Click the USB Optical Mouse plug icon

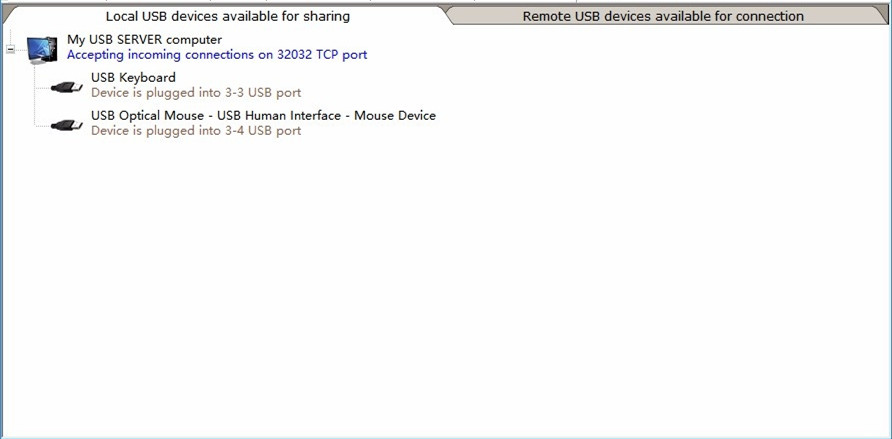tap(67, 125)
